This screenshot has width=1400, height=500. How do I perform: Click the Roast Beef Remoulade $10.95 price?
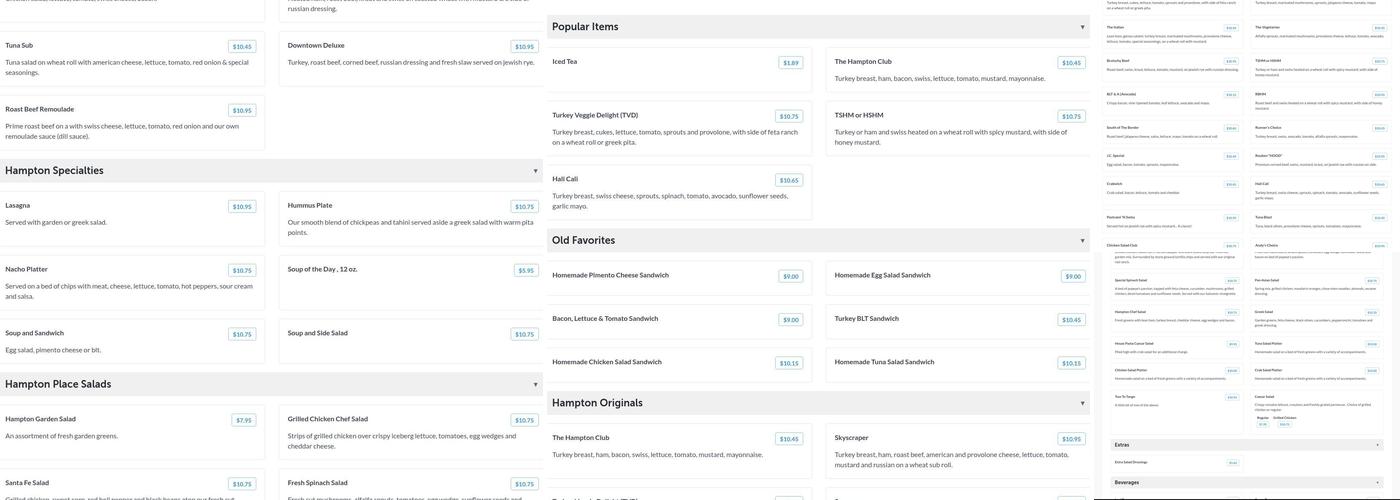coord(242,111)
